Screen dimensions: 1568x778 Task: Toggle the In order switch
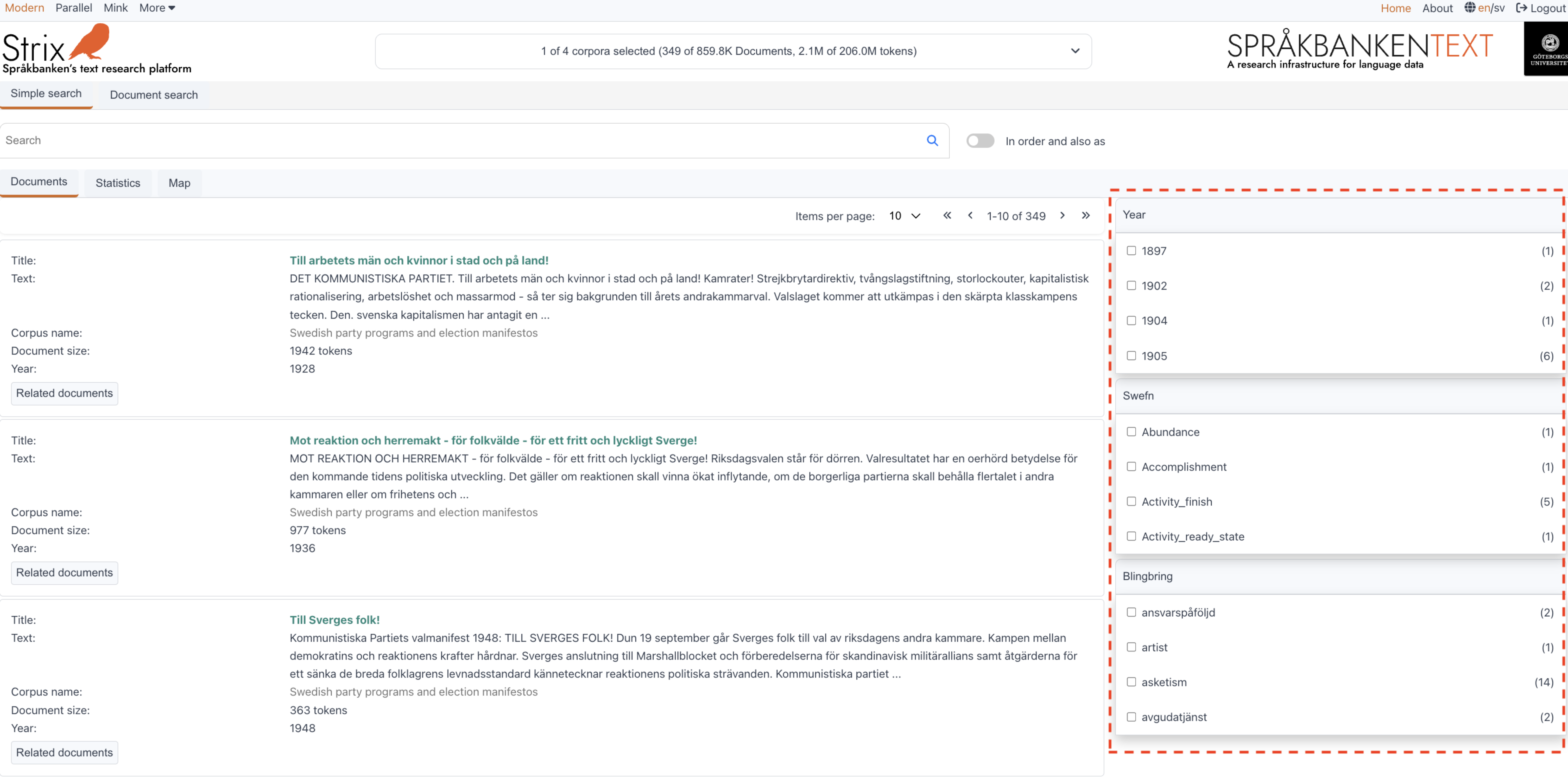tap(980, 141)
